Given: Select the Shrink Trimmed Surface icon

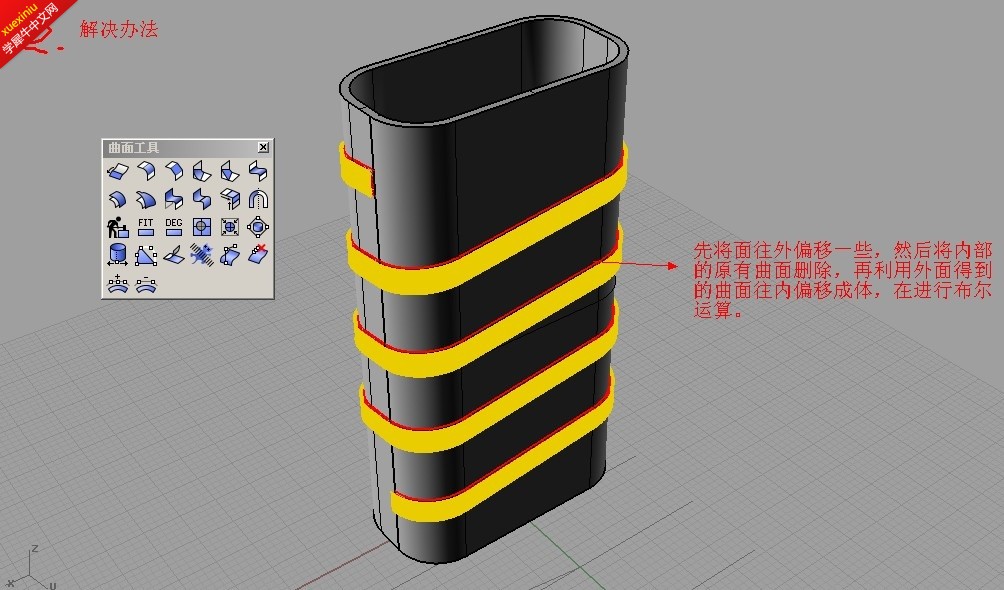Looking at the screenshot, I should tap(230, 227).
